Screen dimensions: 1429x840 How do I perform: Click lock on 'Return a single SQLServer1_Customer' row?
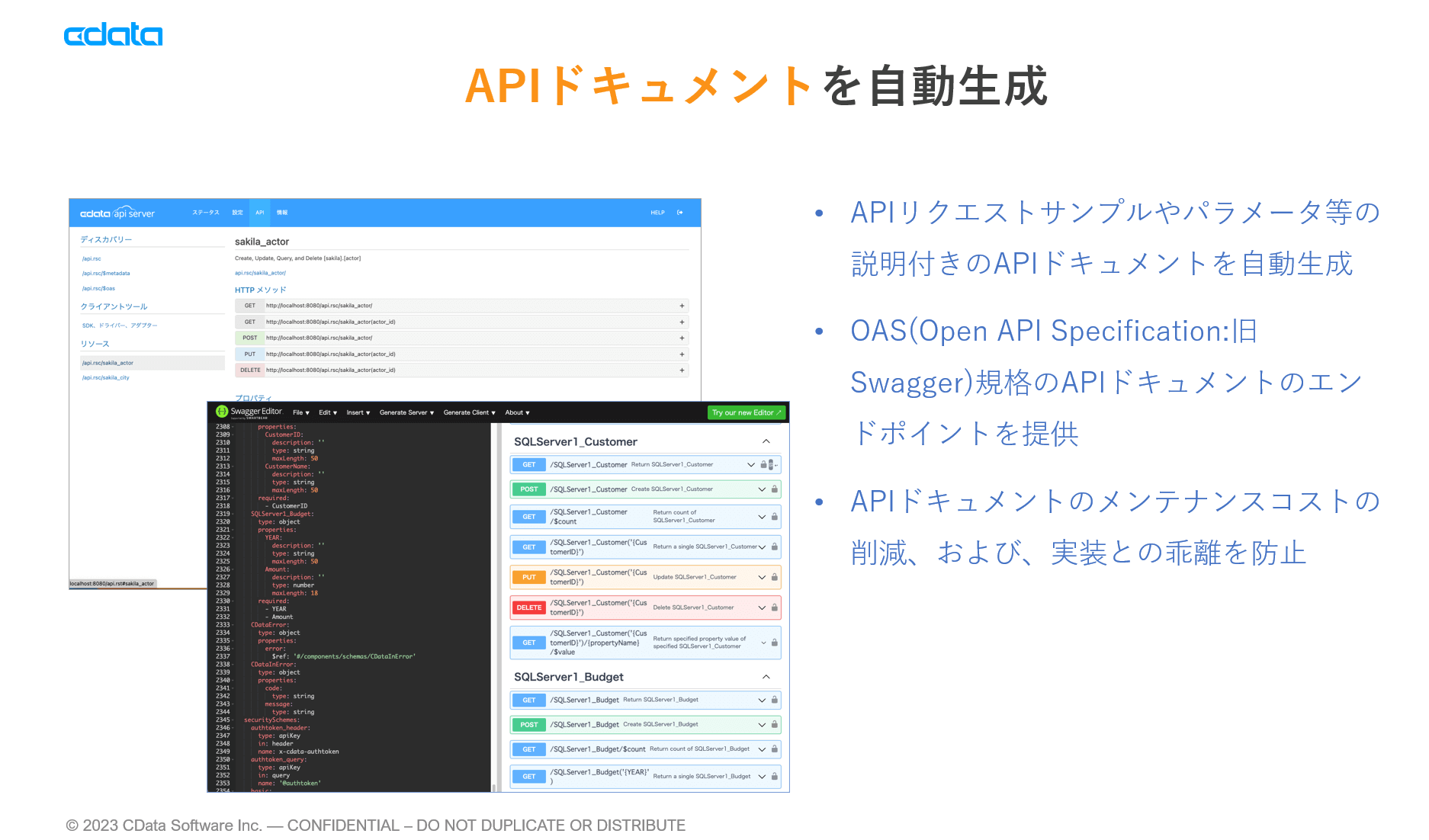click(774, 547)
